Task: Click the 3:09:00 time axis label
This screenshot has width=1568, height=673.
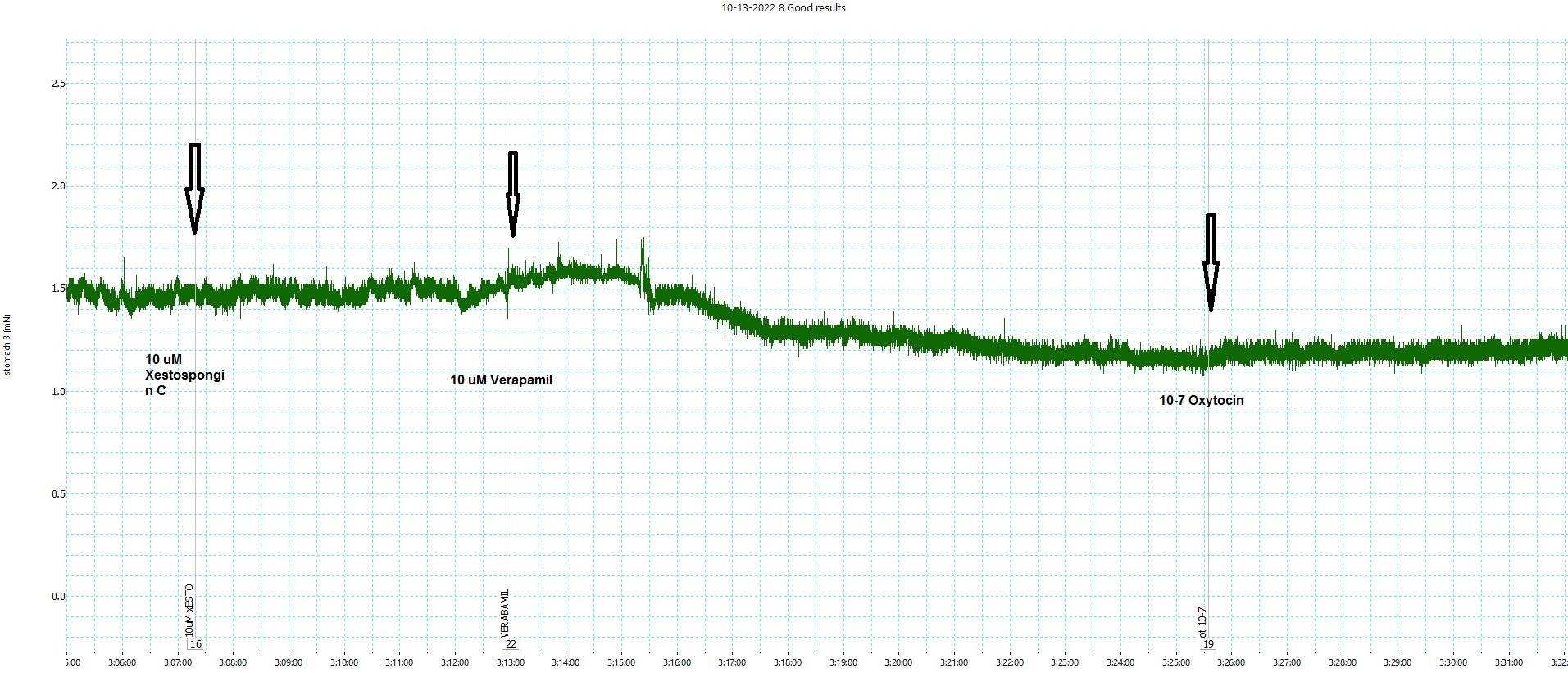Action: (x=289, y=663)
